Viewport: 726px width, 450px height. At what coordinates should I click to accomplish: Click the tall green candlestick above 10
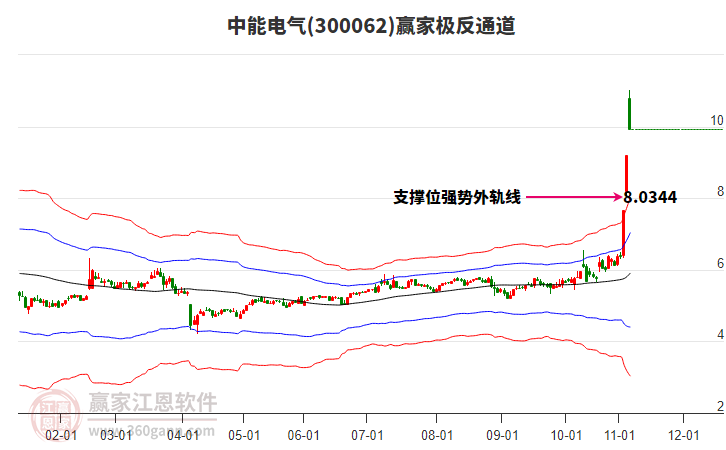(629, 110)
